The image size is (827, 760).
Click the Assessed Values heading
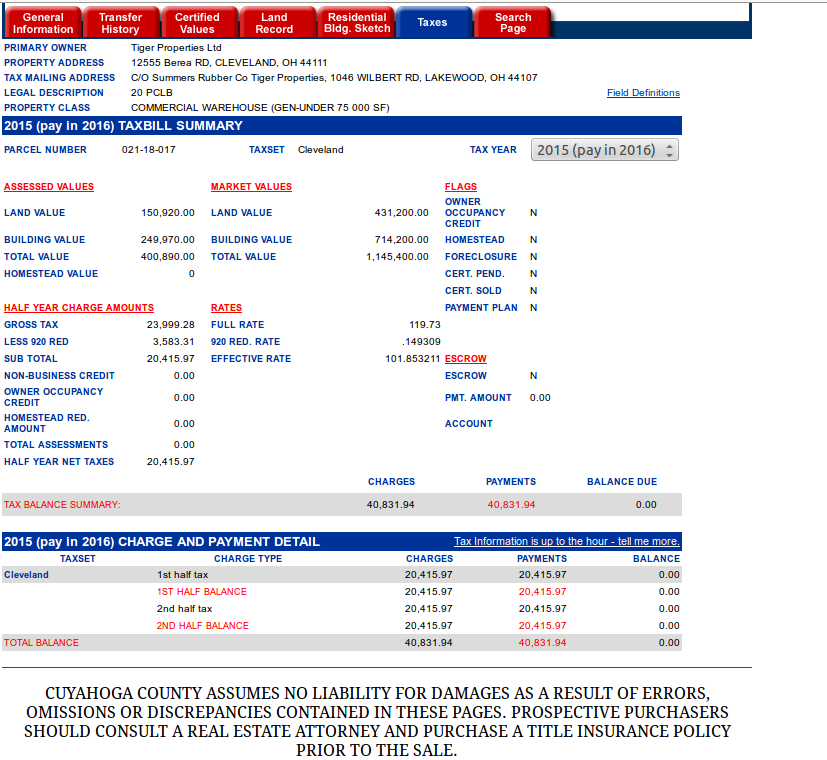pos(49,187)
